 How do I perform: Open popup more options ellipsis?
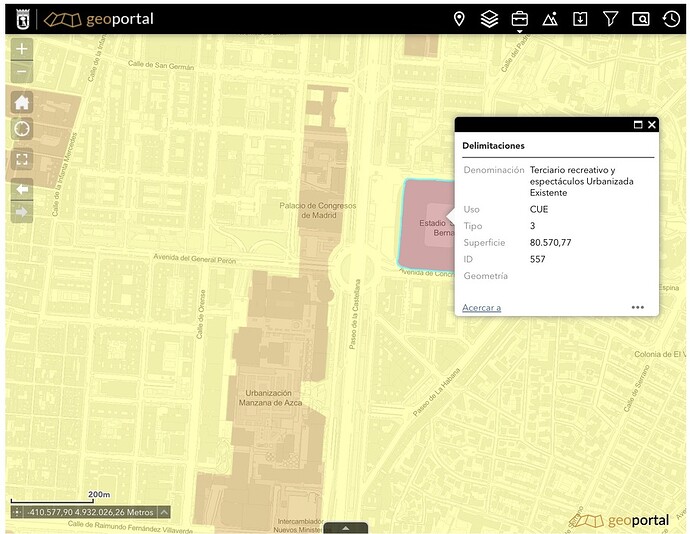pos(638,307)
